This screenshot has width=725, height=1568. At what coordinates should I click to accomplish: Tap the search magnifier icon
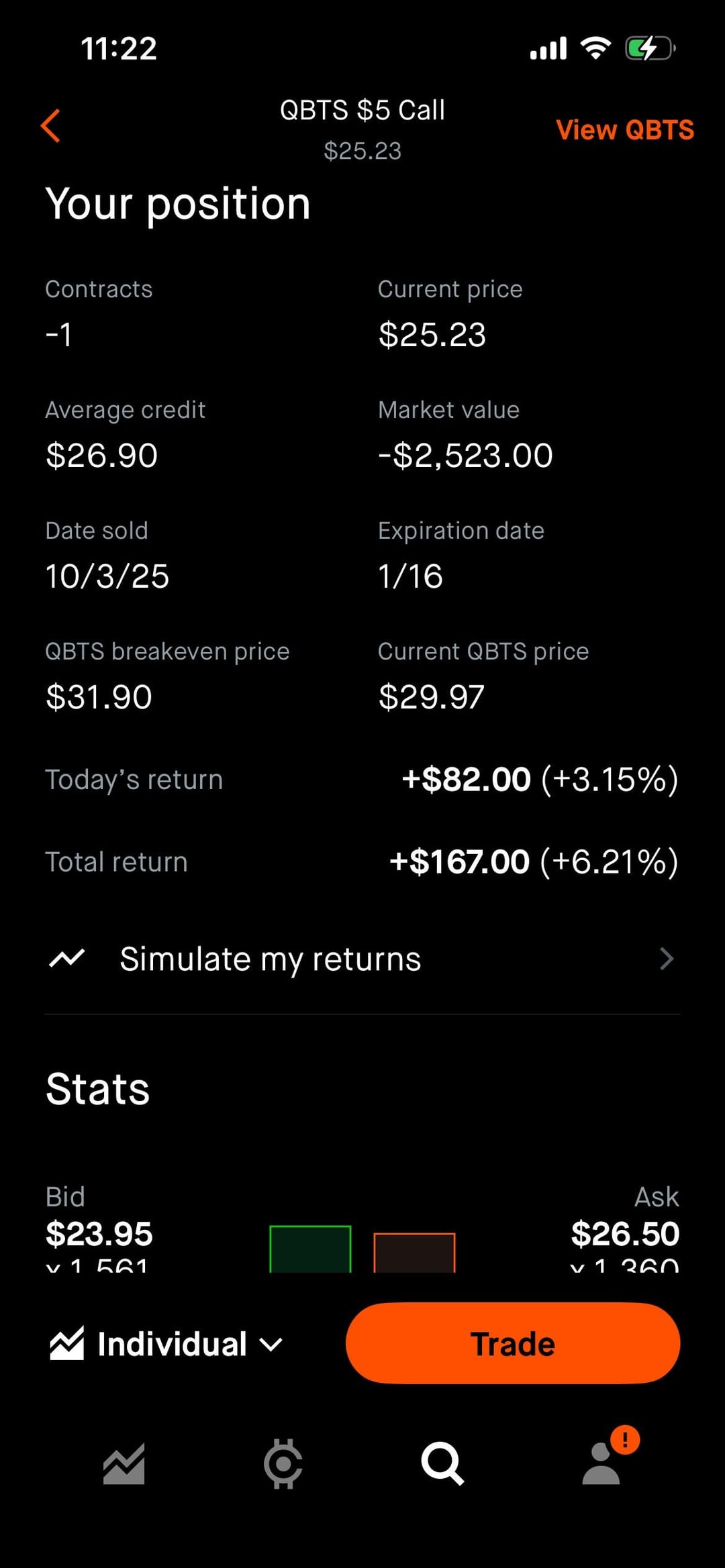(442, 1463)
